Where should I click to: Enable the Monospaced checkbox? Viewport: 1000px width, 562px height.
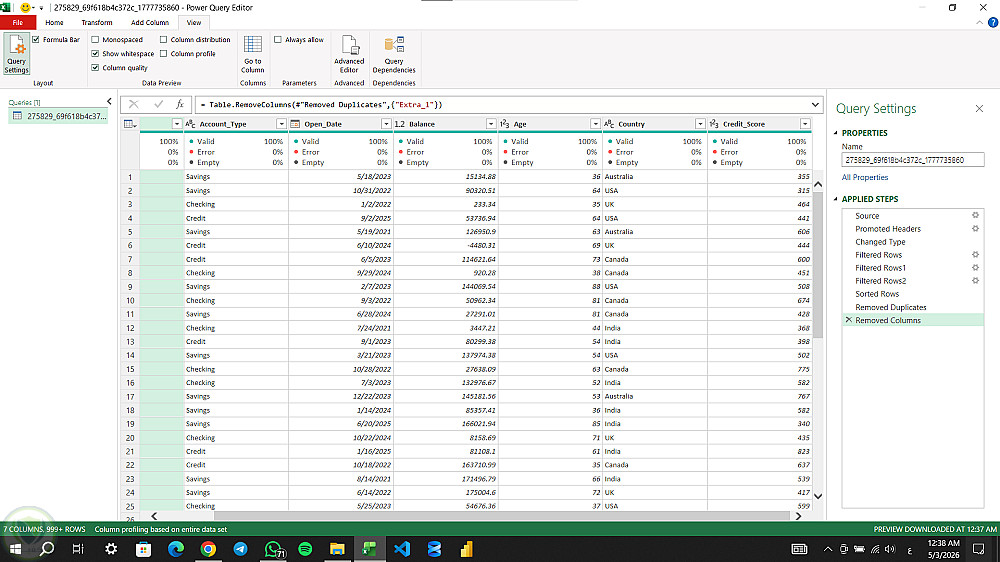point(95,40)
